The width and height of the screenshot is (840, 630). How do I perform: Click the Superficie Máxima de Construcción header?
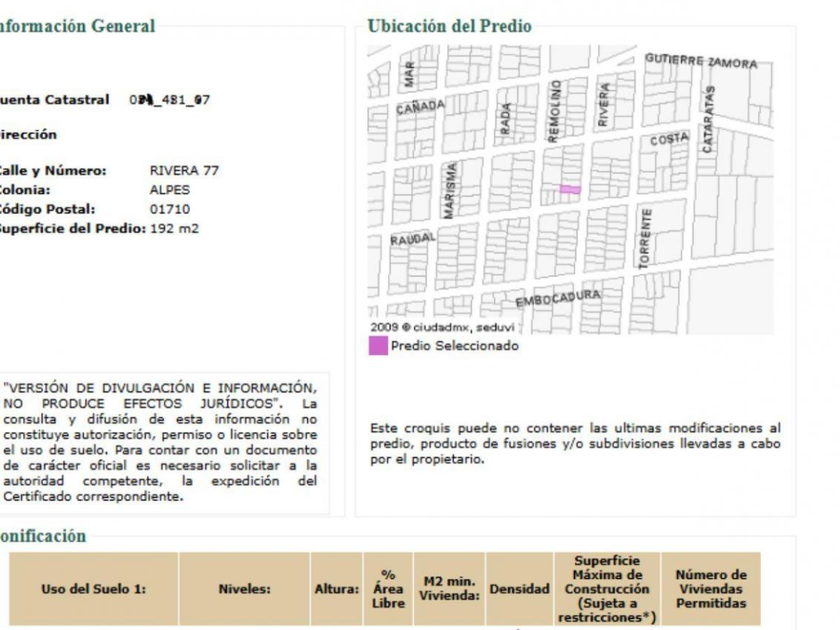[607, 589]
